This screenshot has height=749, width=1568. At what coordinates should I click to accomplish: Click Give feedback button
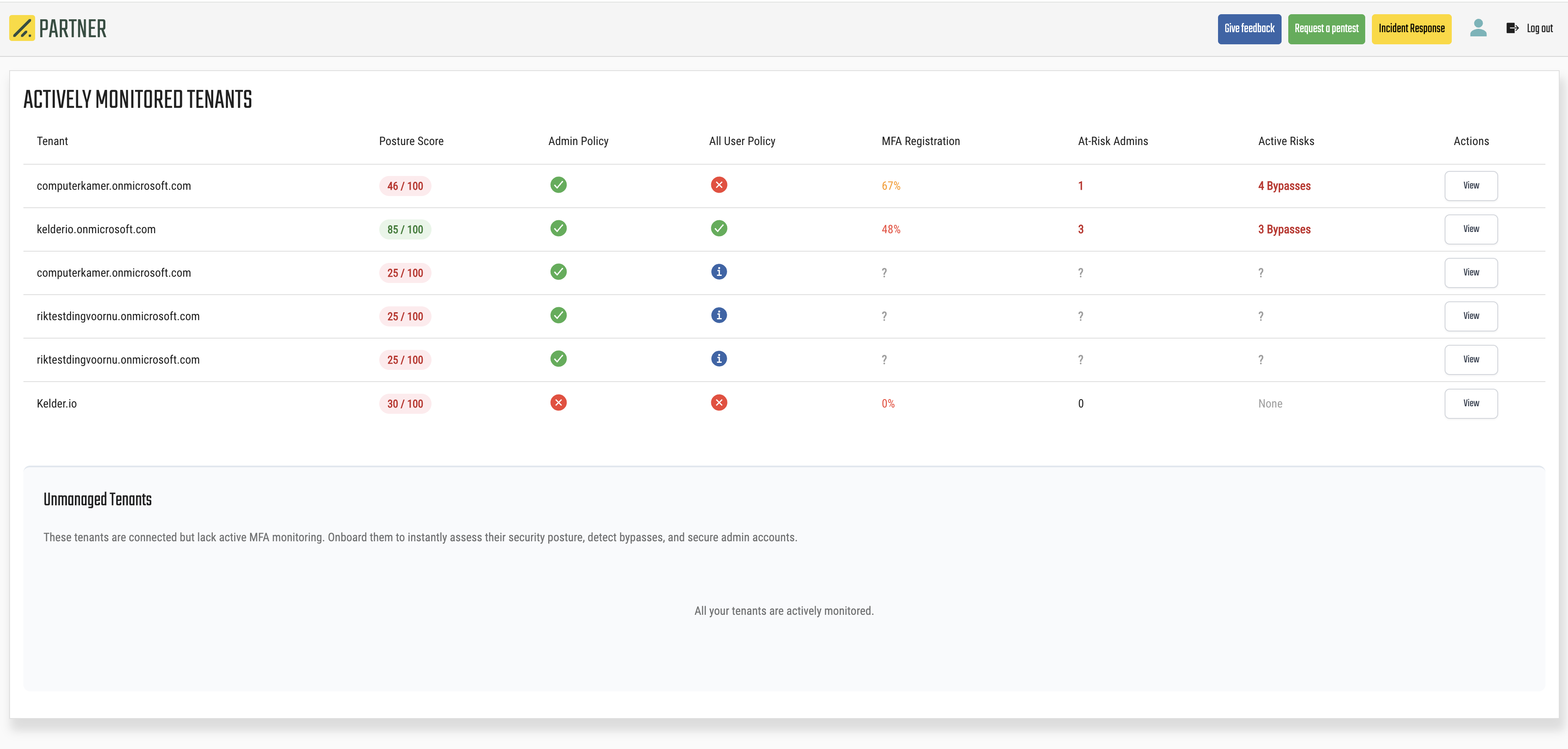(x=1249, y=28)
